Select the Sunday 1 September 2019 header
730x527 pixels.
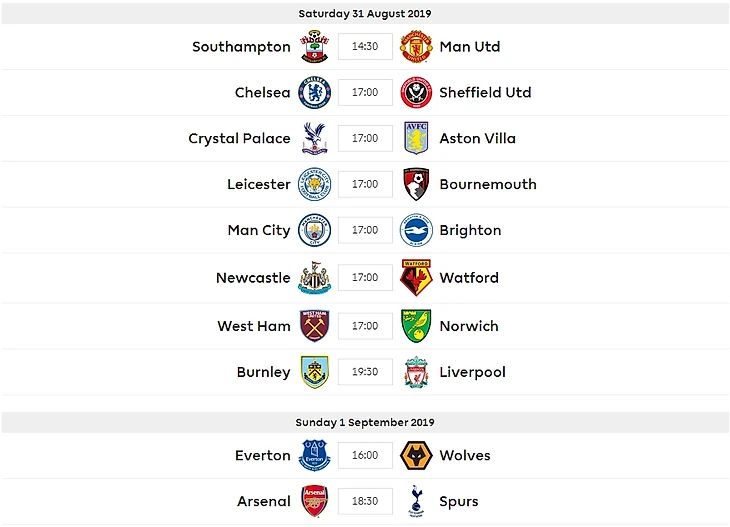pyautogui.click(x=365, y=423)
